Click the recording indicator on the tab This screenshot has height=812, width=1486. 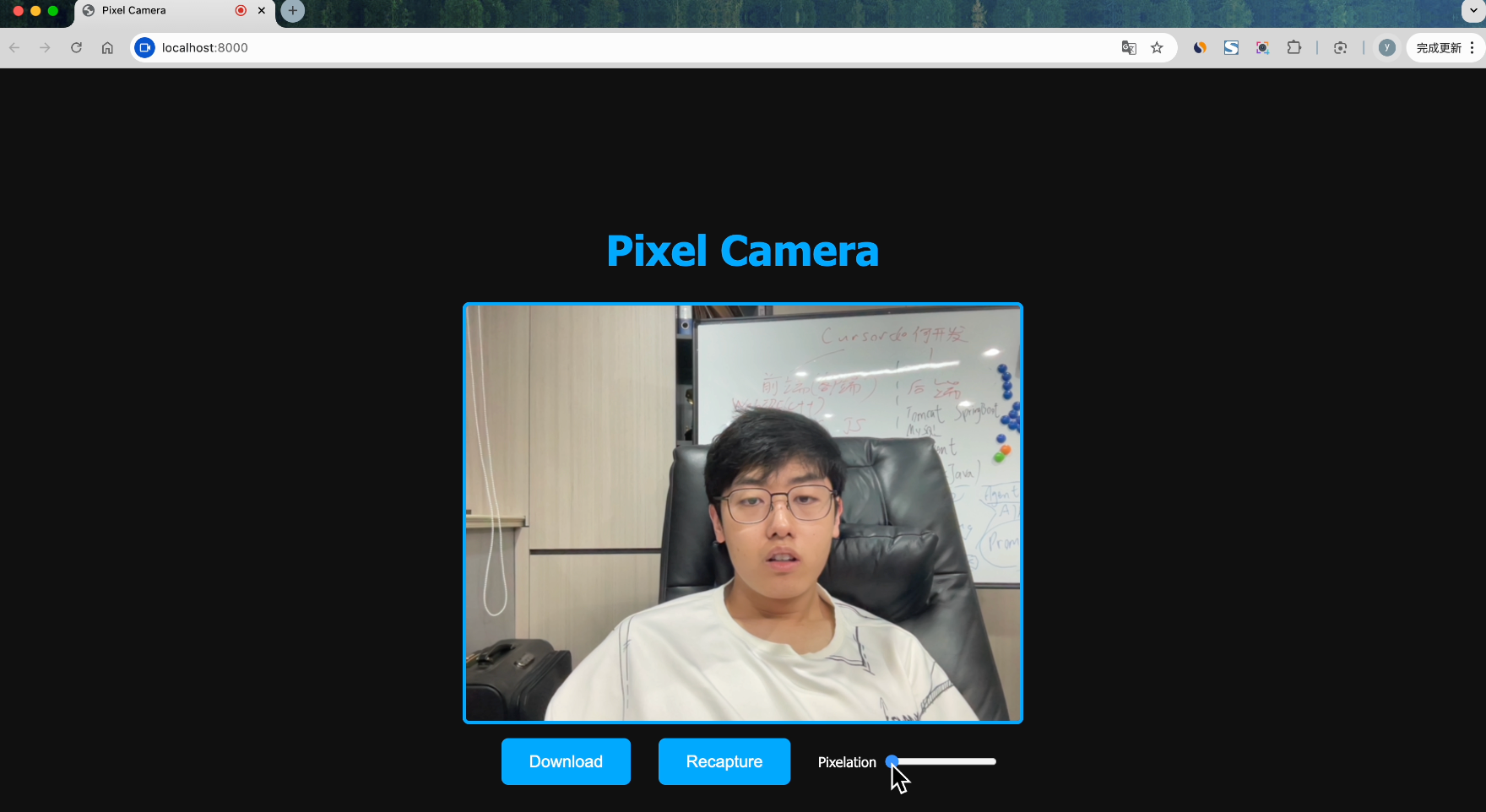click(241, 11)
